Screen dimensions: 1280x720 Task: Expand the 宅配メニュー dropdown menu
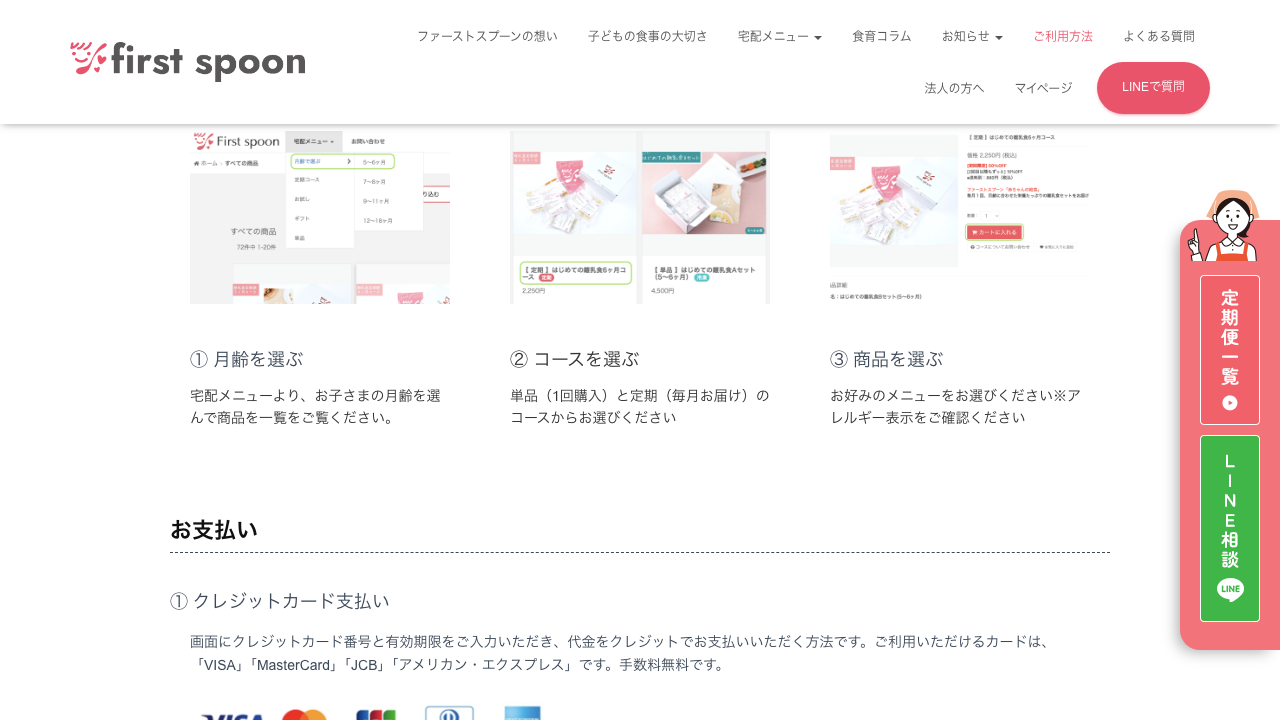point(780,36)
